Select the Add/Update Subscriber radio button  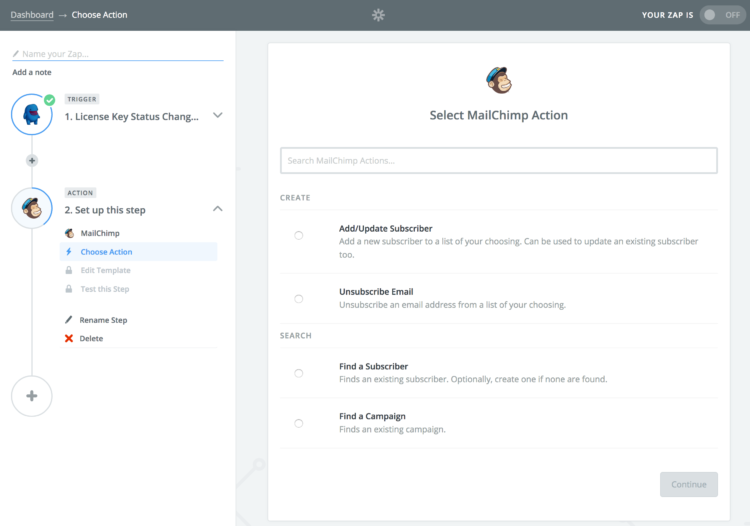tap(298, 235)
